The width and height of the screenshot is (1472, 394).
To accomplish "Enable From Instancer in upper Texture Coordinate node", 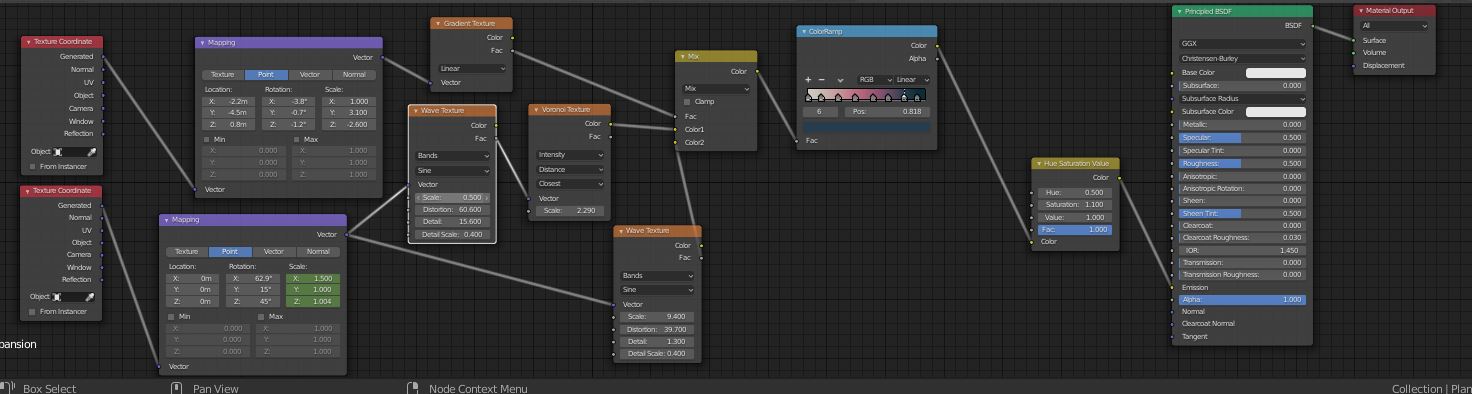I will tap(32, 167).
